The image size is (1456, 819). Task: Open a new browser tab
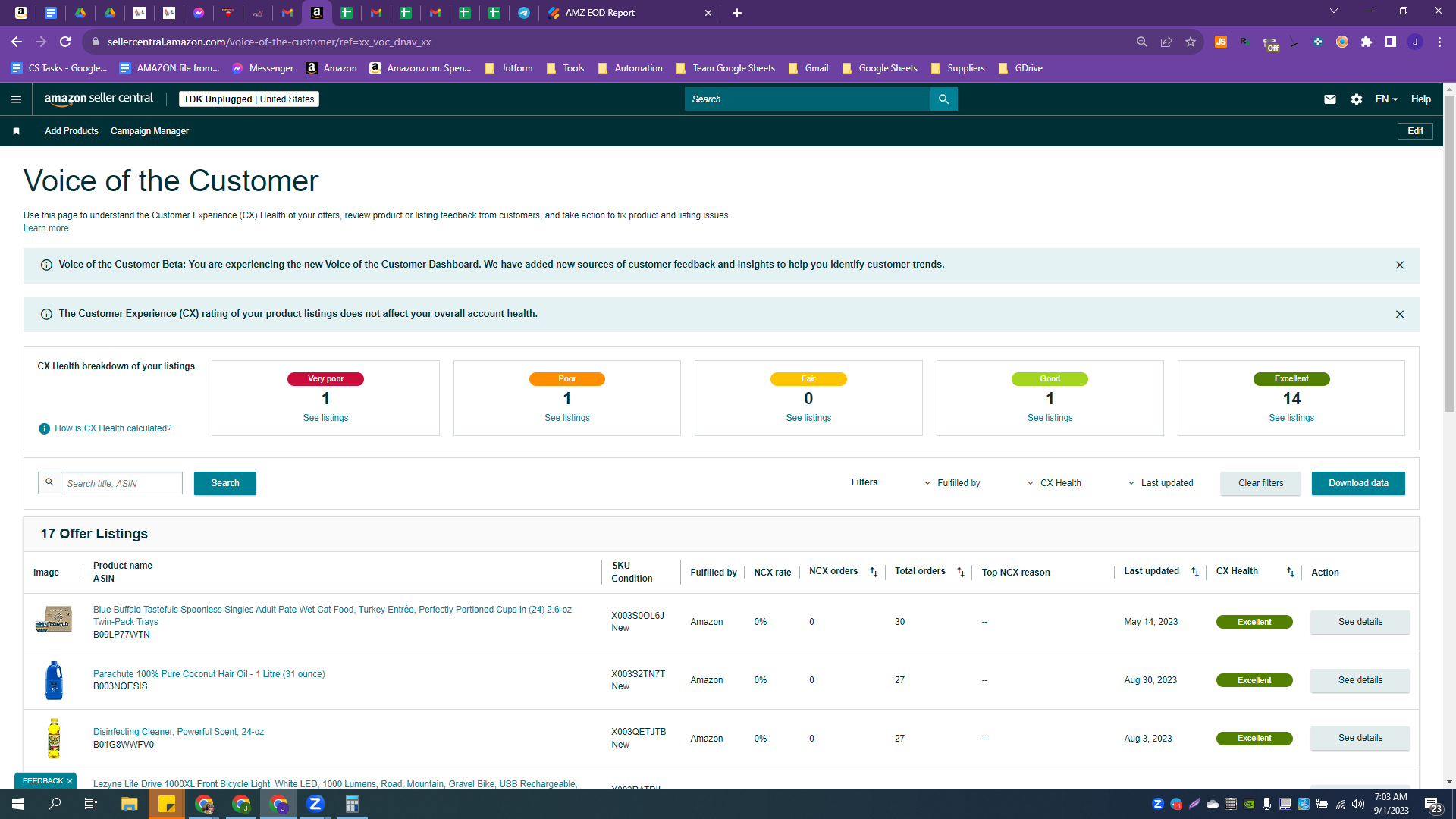737,13
